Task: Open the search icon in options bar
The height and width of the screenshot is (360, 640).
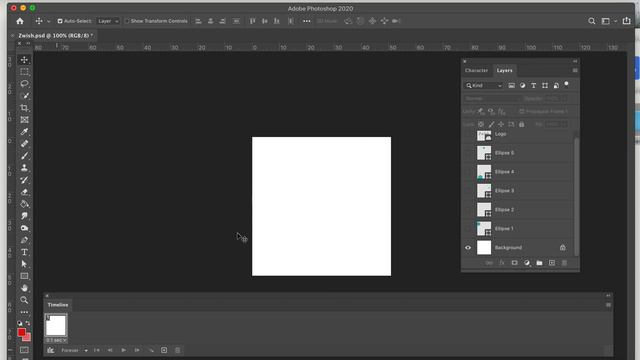Action: click(591, 21)
